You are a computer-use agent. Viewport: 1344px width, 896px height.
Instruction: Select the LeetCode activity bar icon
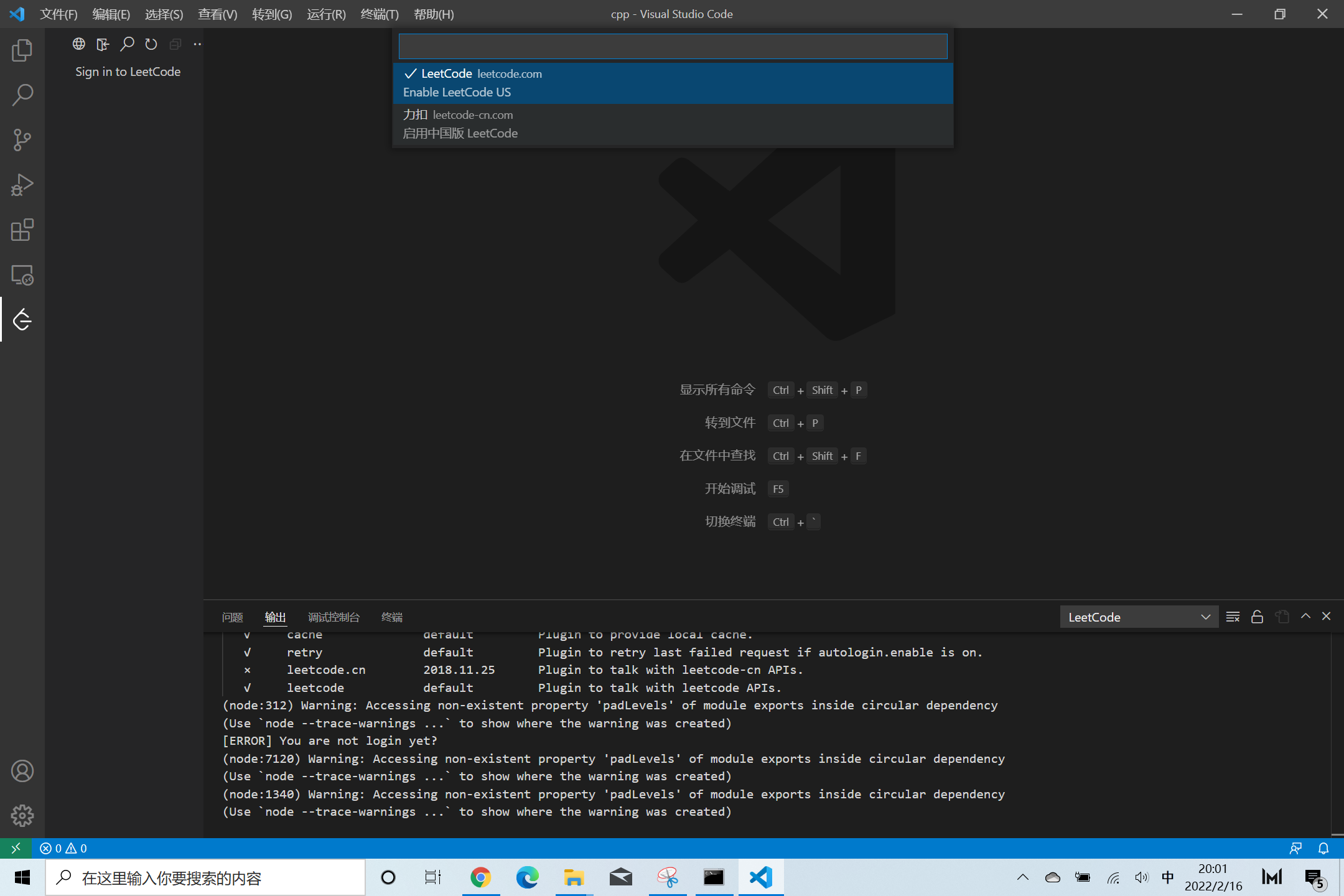22,319
